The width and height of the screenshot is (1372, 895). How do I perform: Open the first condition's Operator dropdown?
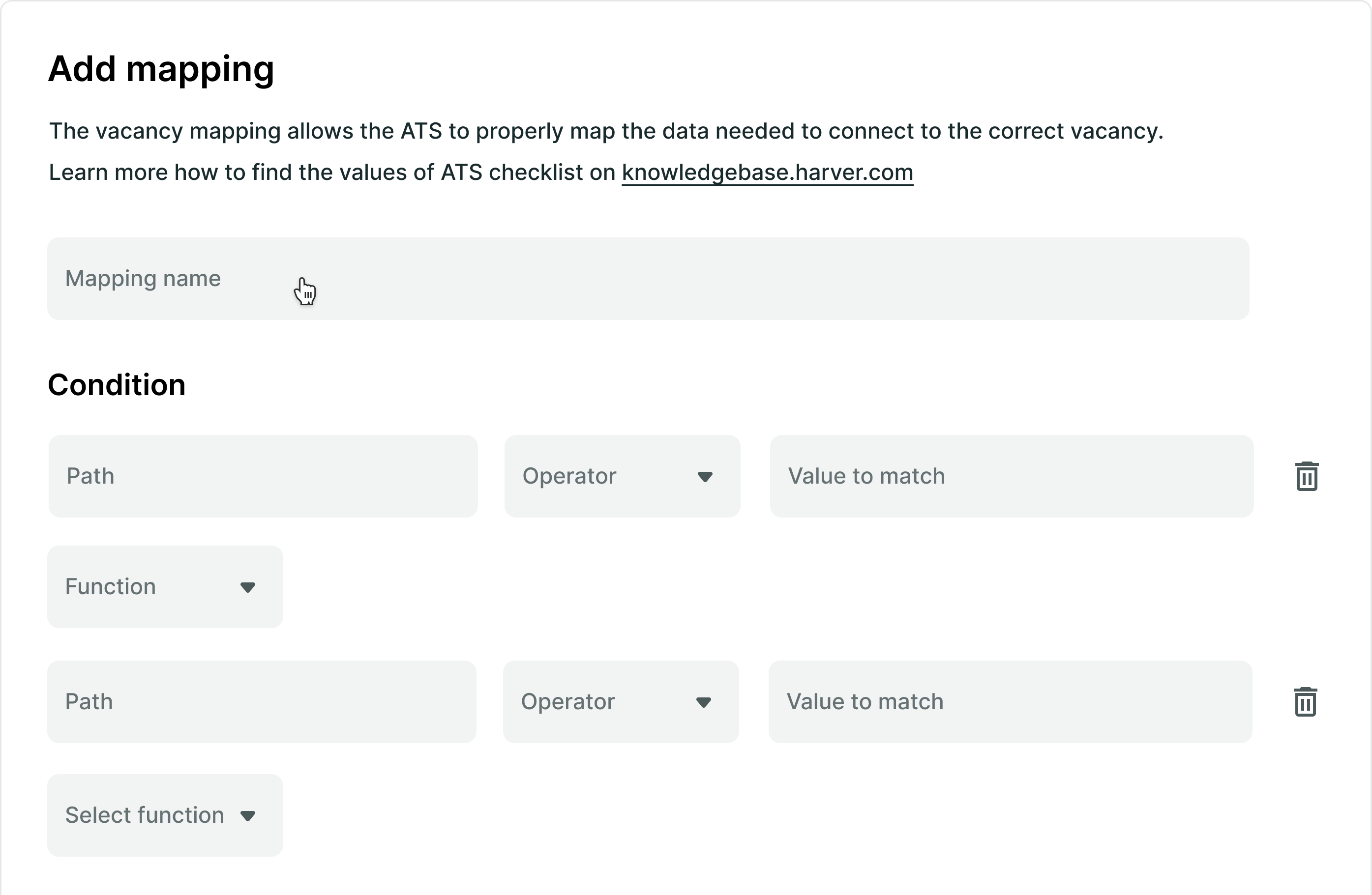[622, 476]
